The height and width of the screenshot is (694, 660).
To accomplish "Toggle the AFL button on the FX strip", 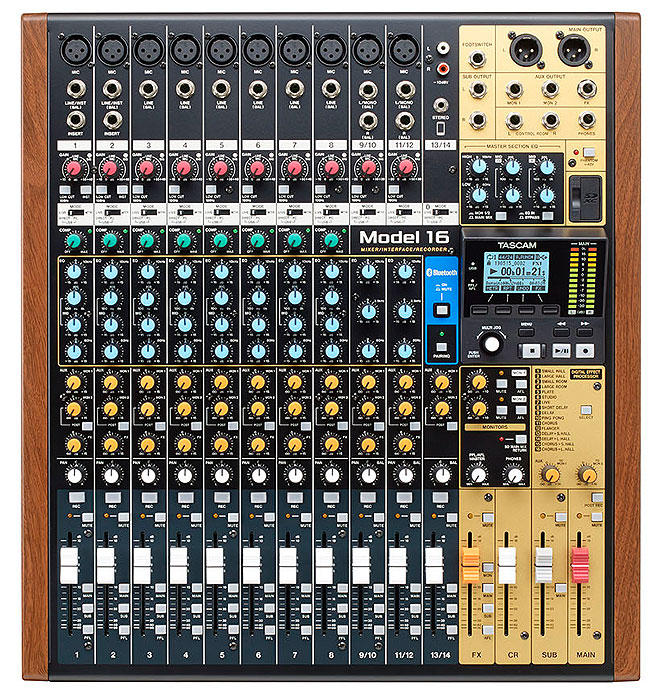I will (x=487, y=630).
